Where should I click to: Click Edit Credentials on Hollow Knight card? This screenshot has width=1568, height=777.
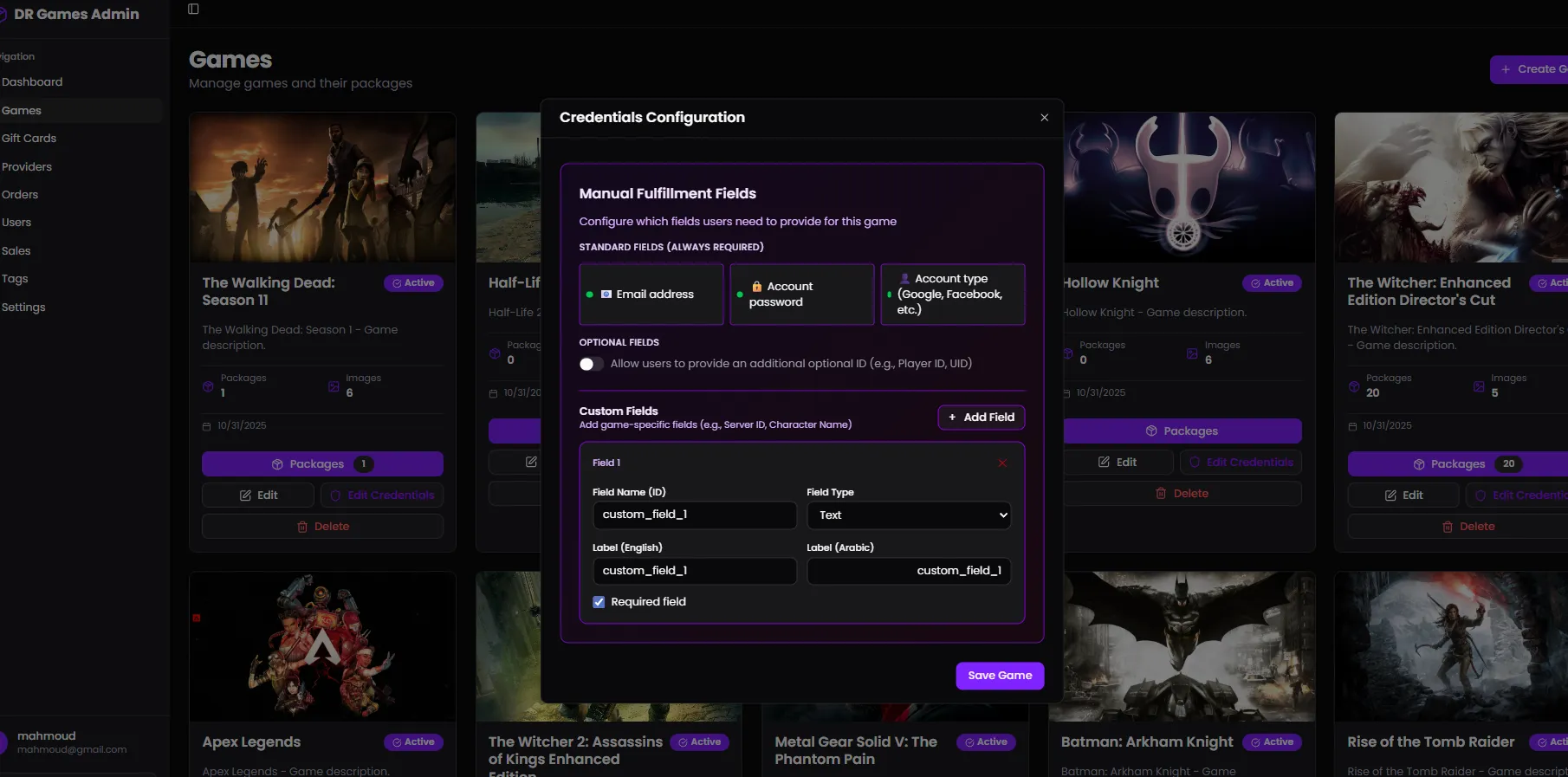tap(1241, 463)
